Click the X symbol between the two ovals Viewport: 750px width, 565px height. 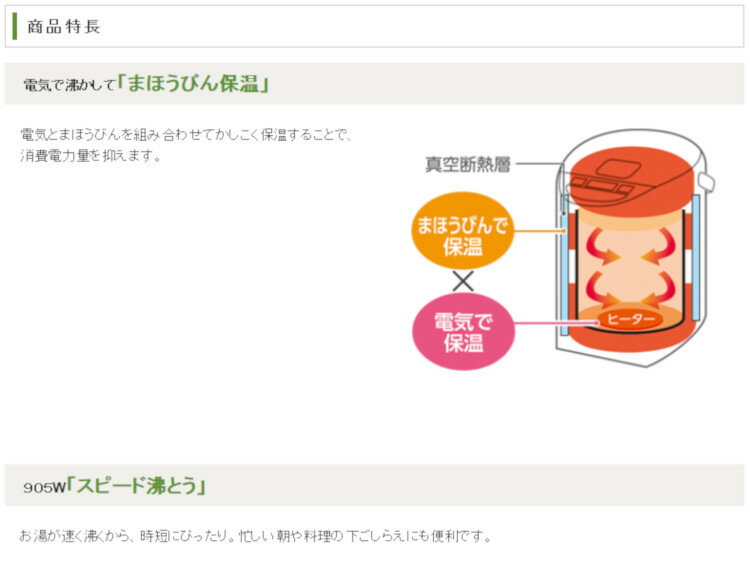click(x=463, y=281)
